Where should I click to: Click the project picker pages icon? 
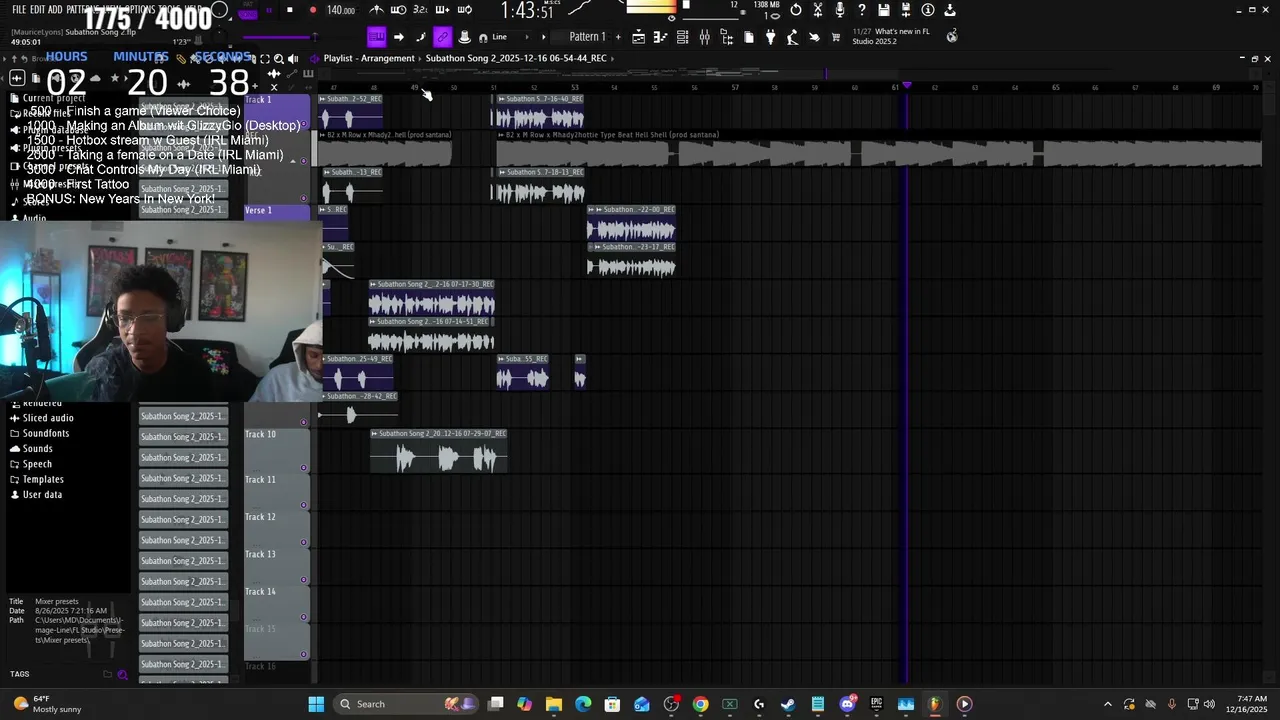749,37
